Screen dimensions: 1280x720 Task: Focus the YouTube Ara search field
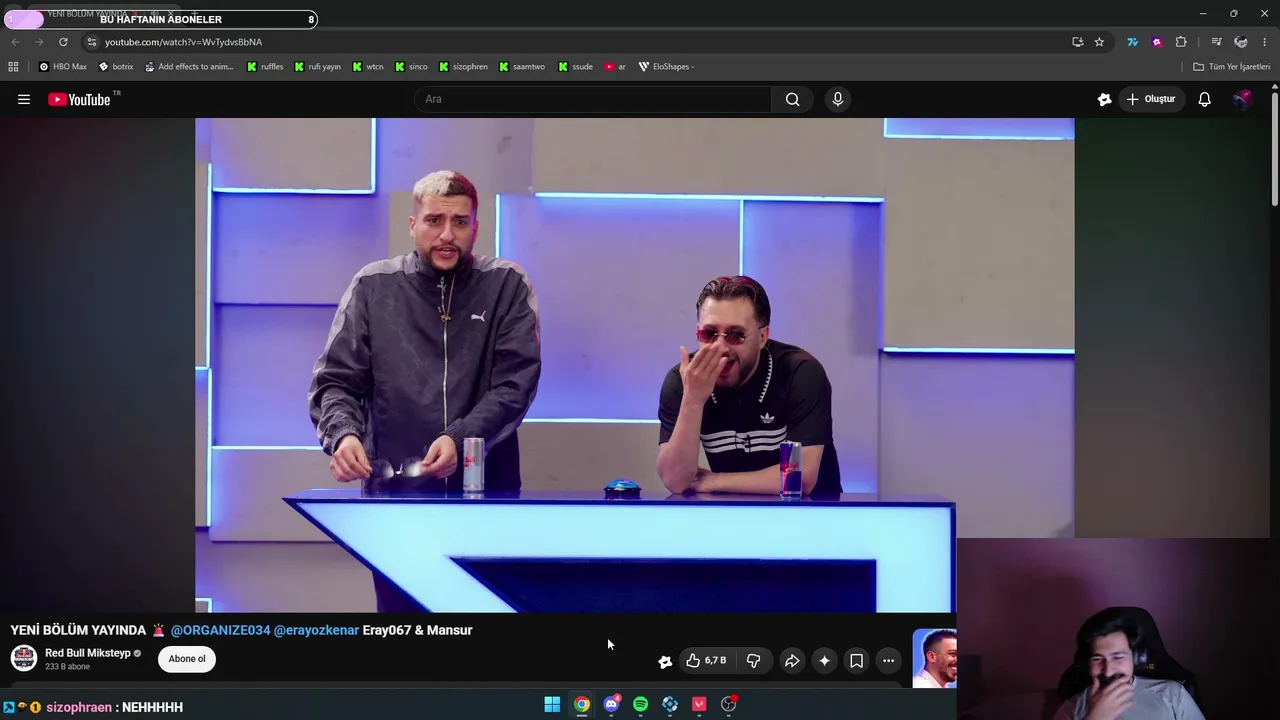(x=593, y=99)
